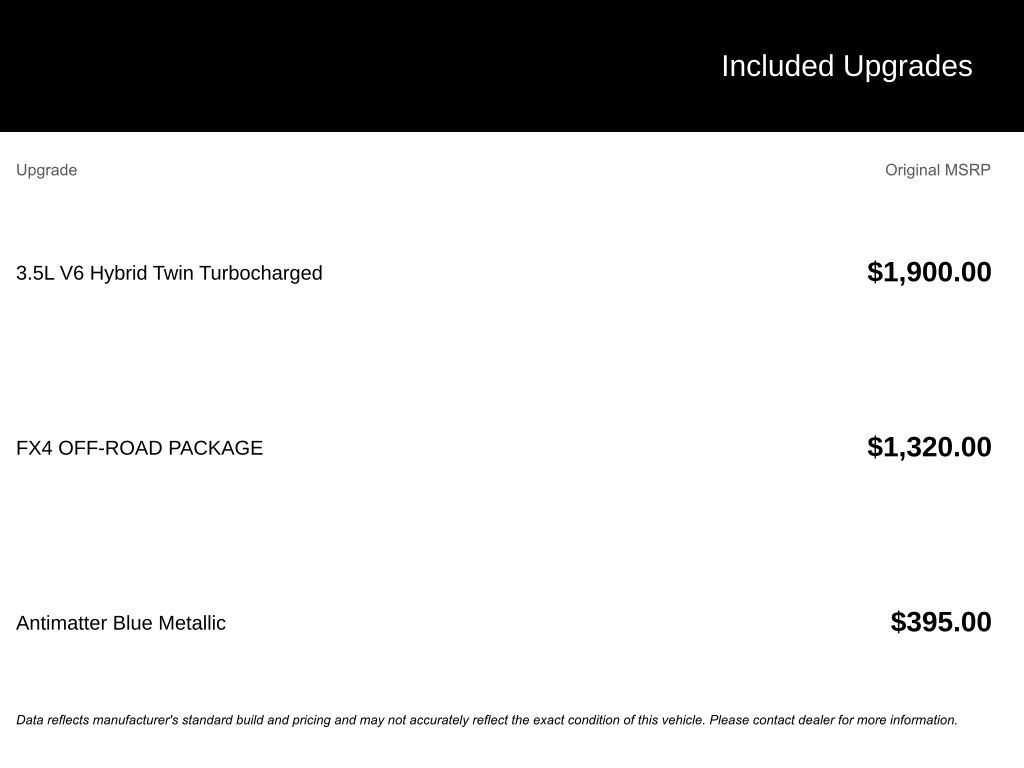Viewport: 1024px width, 768px height.
Task: Select the Antimatter Blue Metallic upgrade
Action: pyautogui.click(x=121, y=623)
